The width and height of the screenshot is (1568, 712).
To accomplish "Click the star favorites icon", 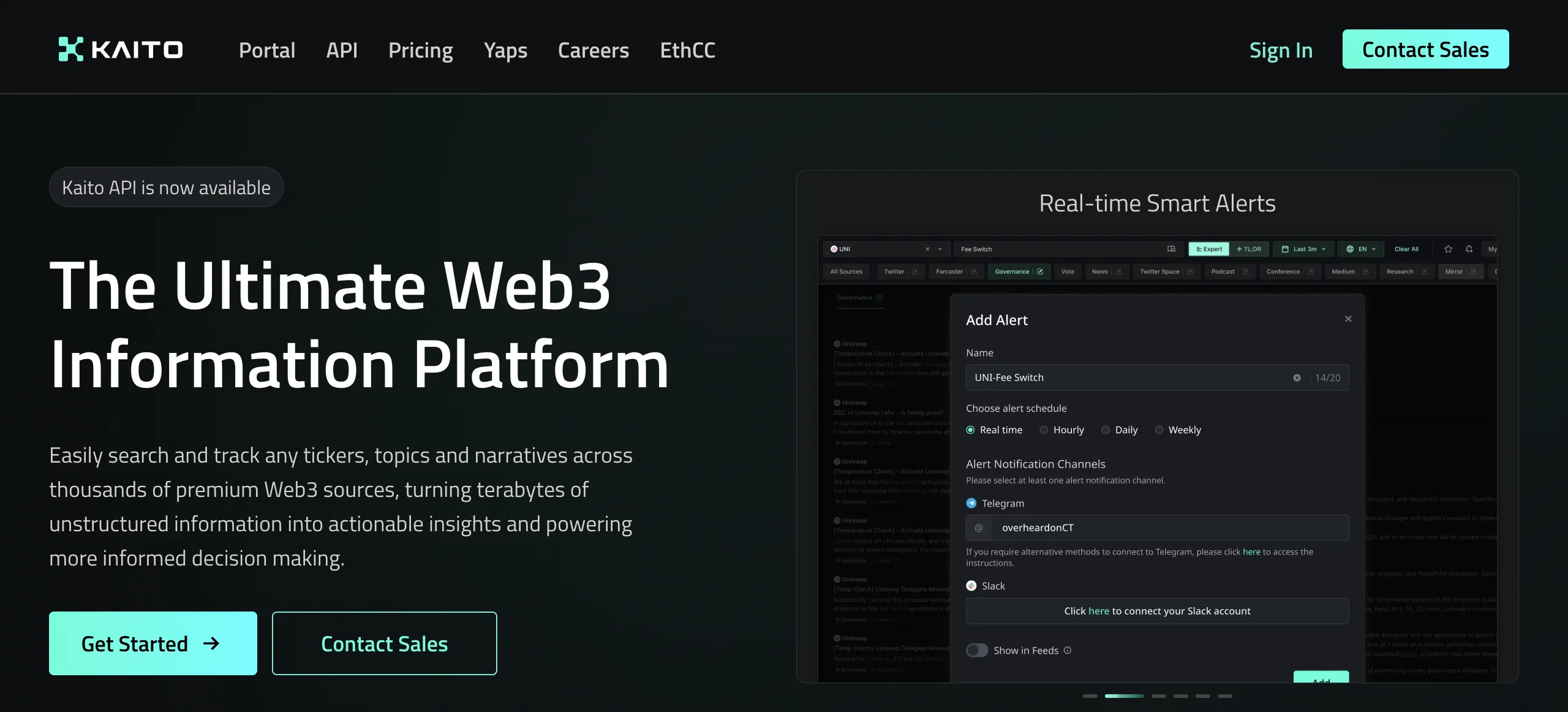I will (x=1448, y=249).
